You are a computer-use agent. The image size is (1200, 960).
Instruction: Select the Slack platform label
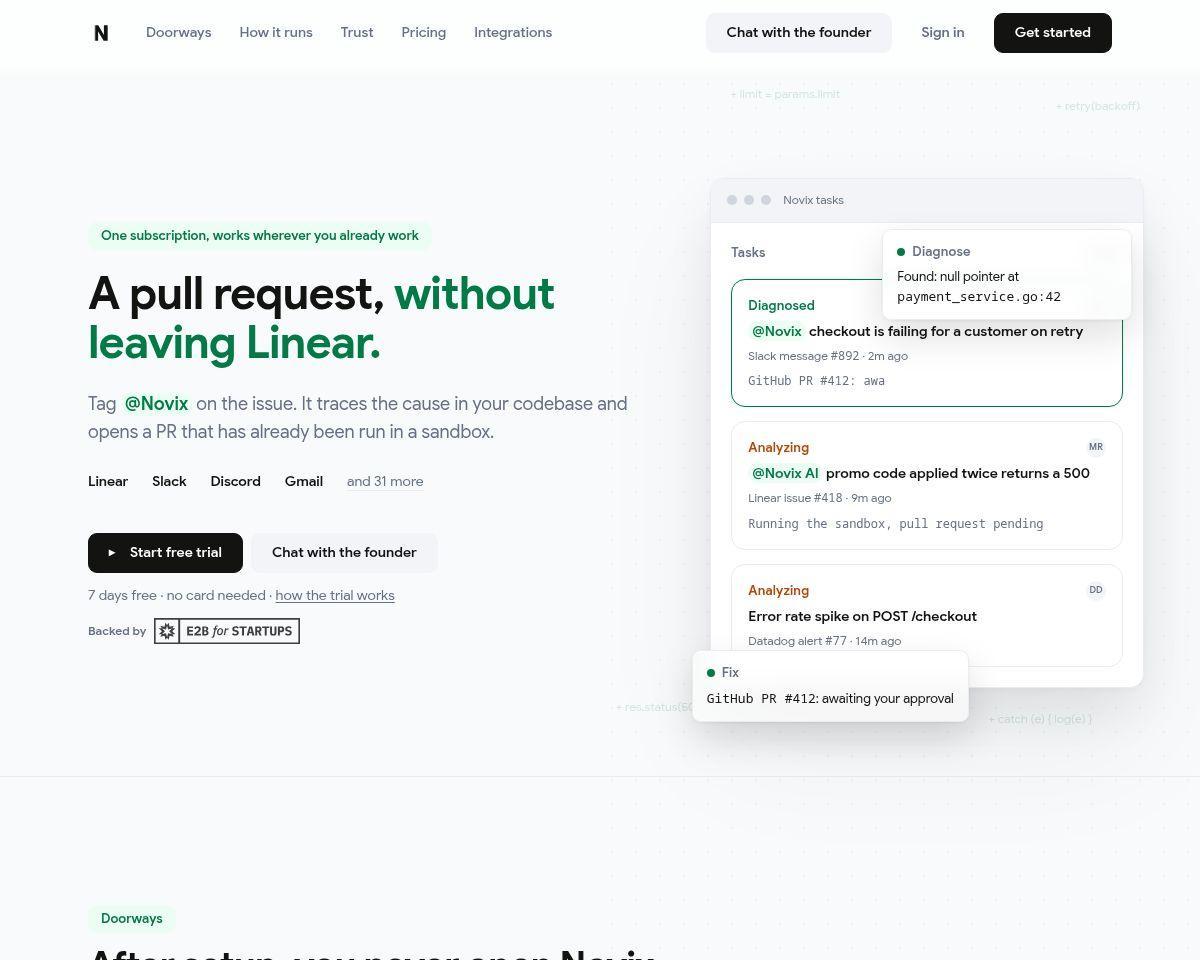tap(169, 481)
